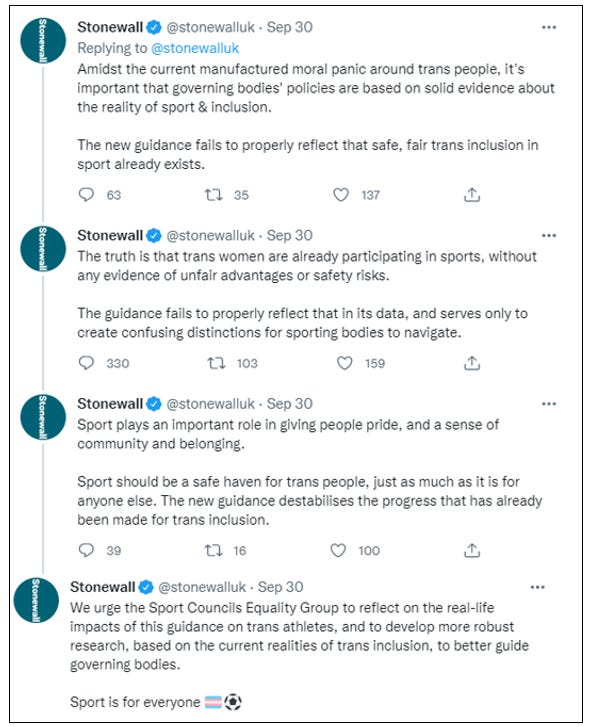
Task: Open more options on third tweet
Action: pyautogui.click(x=549, y=404)
